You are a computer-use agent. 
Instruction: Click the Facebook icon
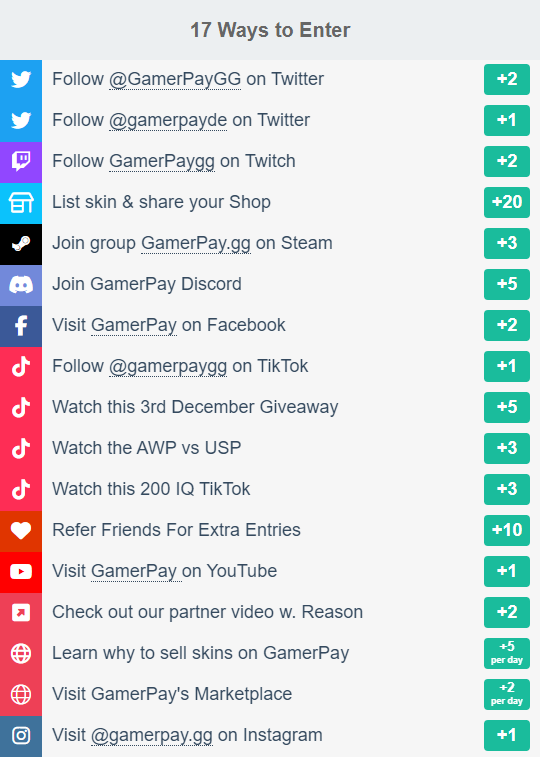click(x=21, y=325)
